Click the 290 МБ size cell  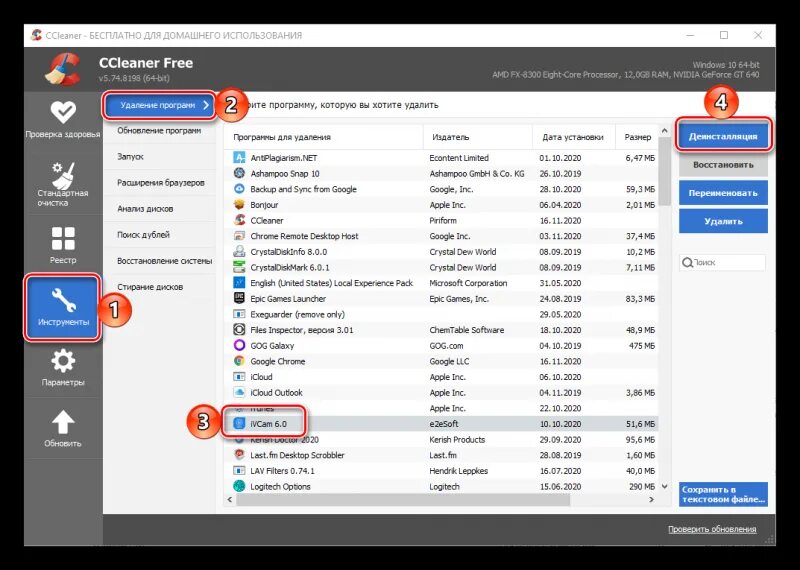[x=642, y=486]
